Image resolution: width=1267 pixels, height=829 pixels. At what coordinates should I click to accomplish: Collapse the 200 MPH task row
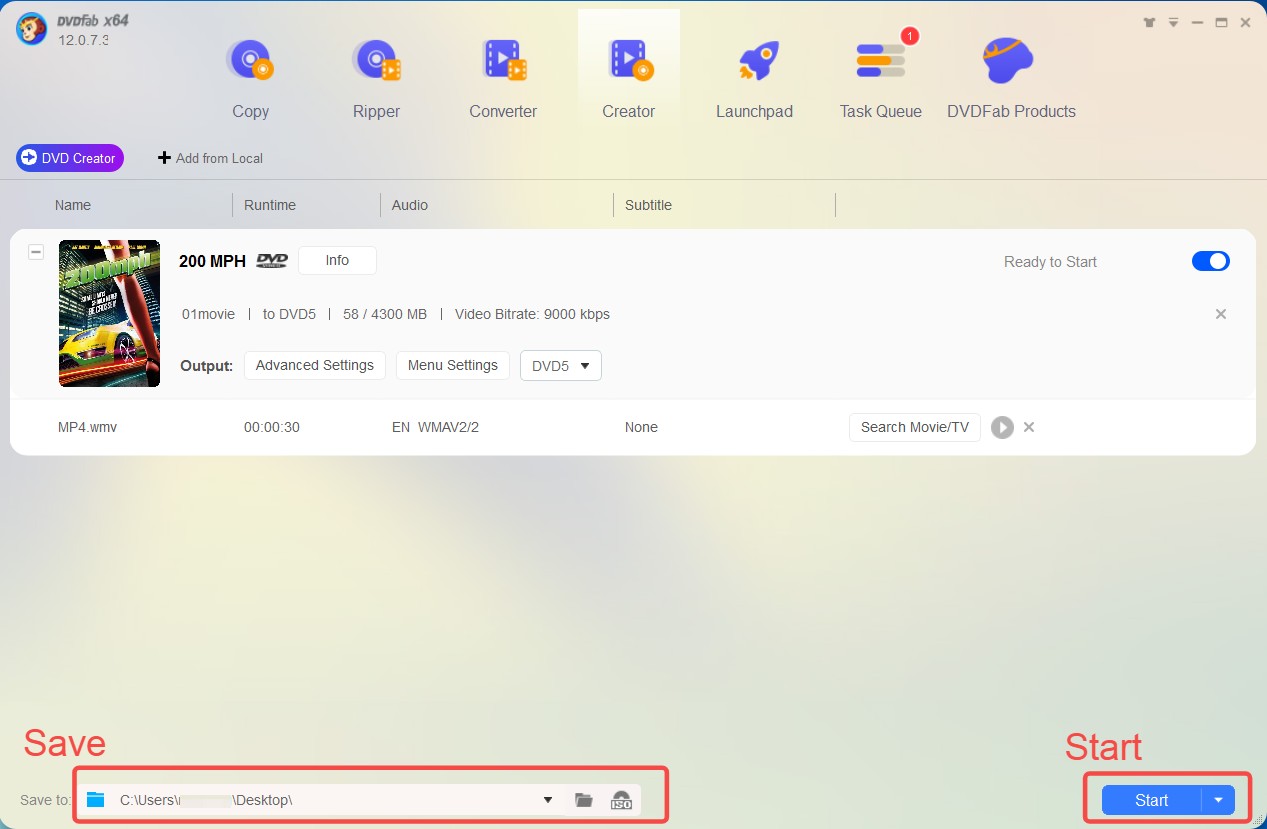coord(36,252)
